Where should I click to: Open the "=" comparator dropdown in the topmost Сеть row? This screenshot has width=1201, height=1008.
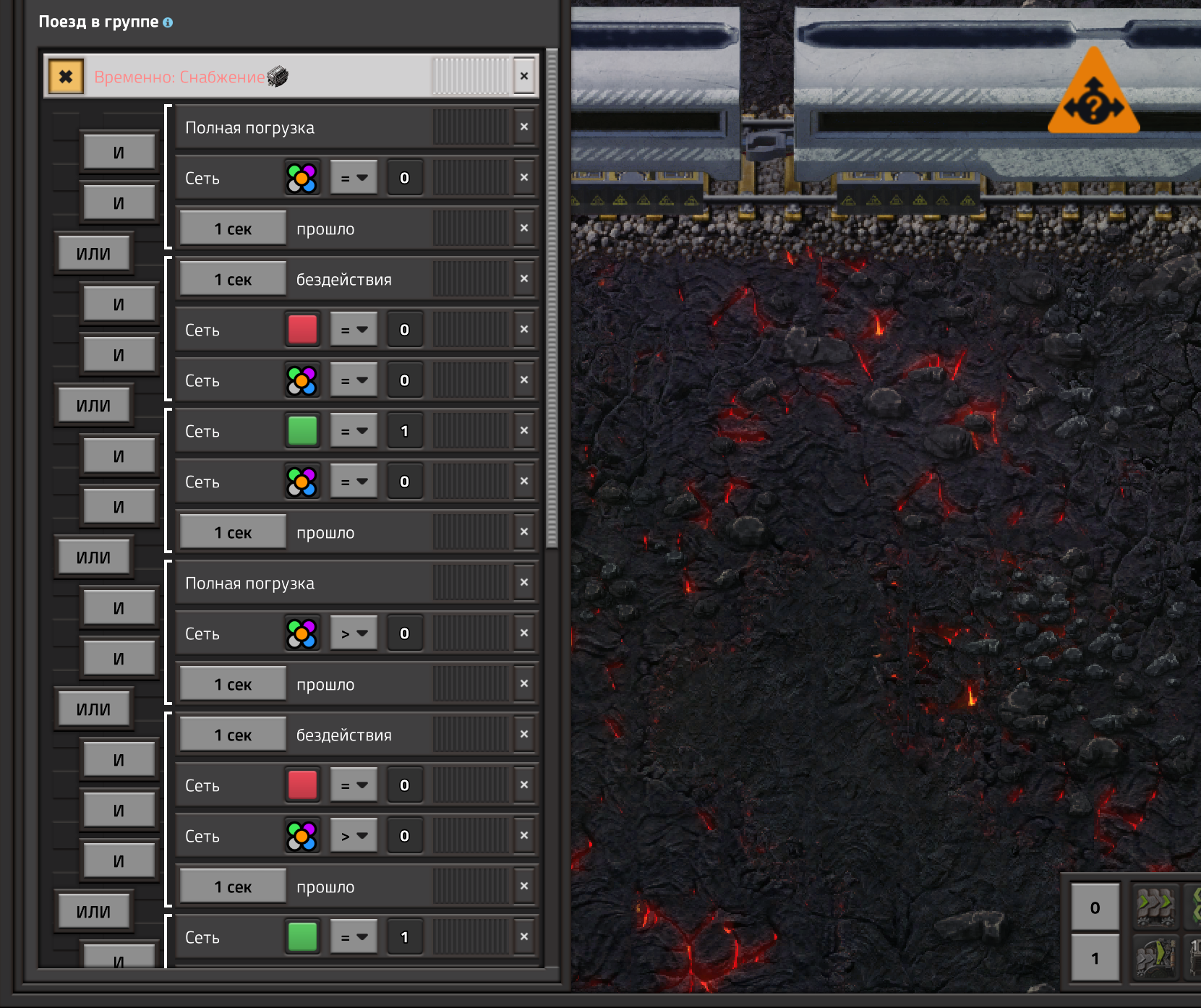tap(354, 178)
